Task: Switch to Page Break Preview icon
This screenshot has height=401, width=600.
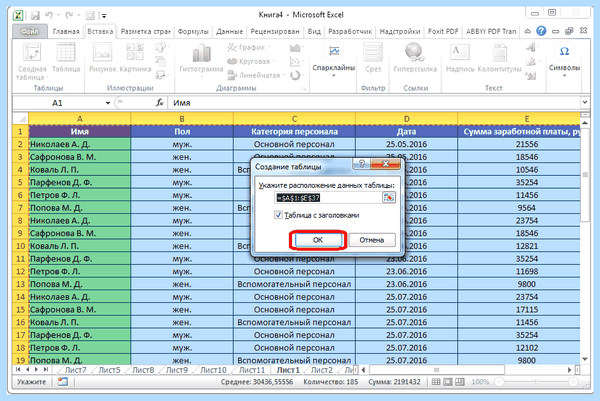Action: [x=460, y=381]
